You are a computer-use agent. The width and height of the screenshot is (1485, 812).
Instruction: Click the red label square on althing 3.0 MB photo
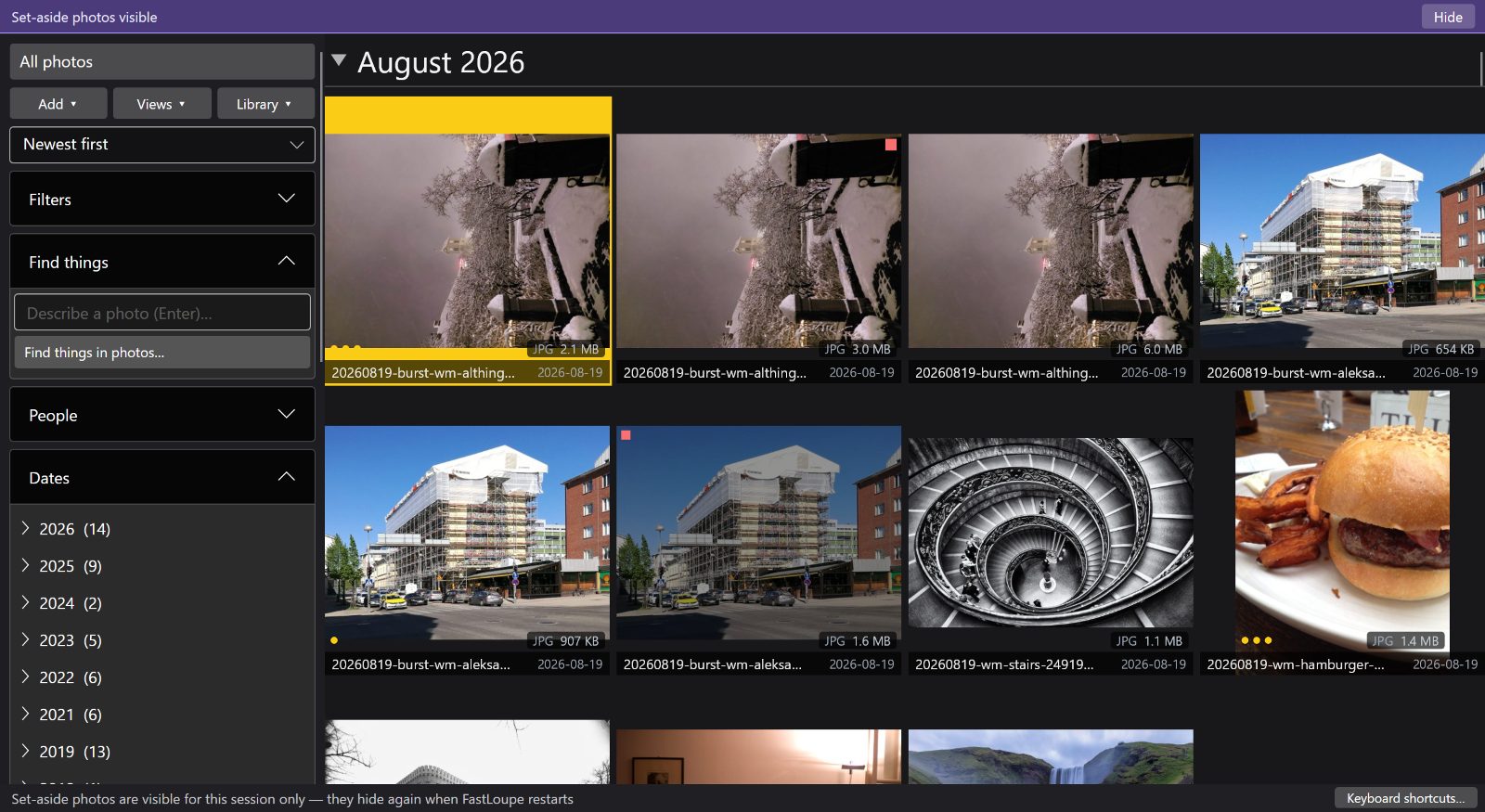891,145
